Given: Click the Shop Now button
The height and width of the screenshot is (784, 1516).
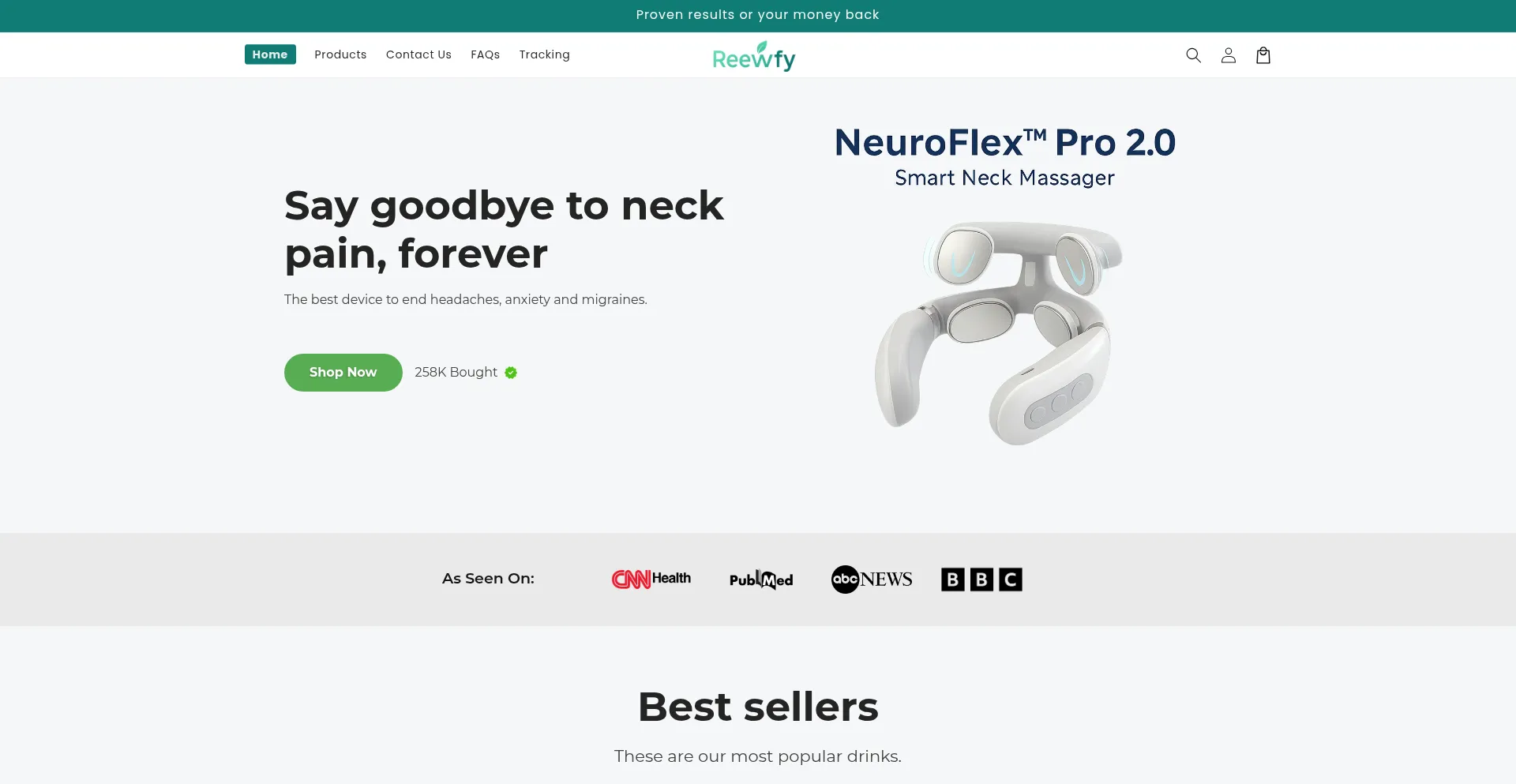Looking at the screenshot, I should pyautogui.click(x=343, y=373).
